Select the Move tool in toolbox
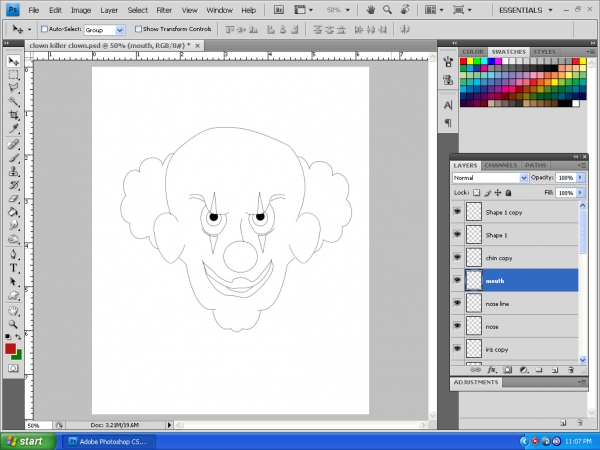Image resolution: width=600 pixels, height=450 pixels. pos(13,61)
